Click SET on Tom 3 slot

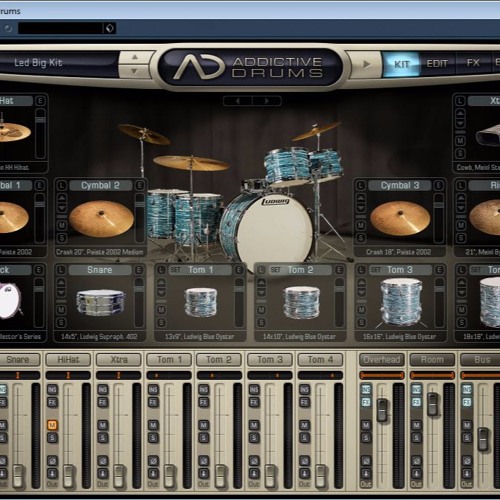pyautogui.click(x=376, y=270)
